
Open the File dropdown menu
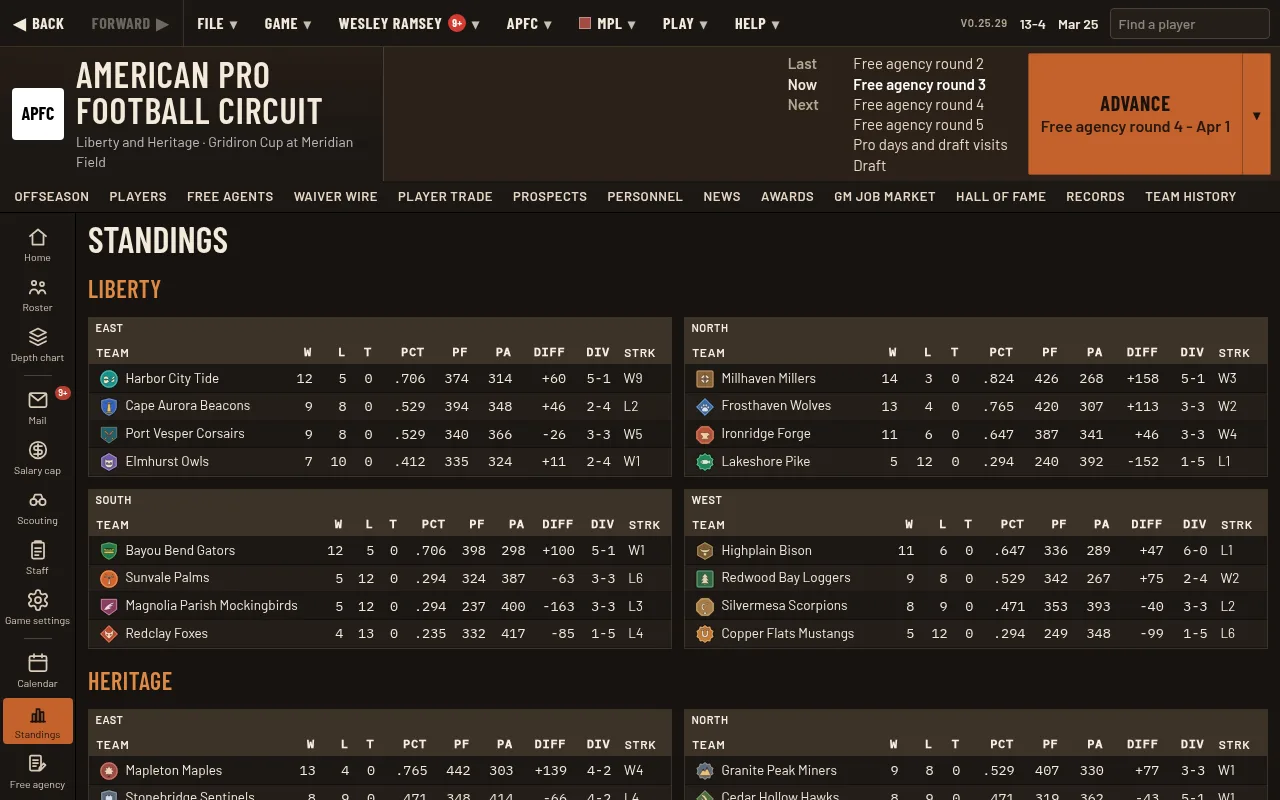pos(217,24)
